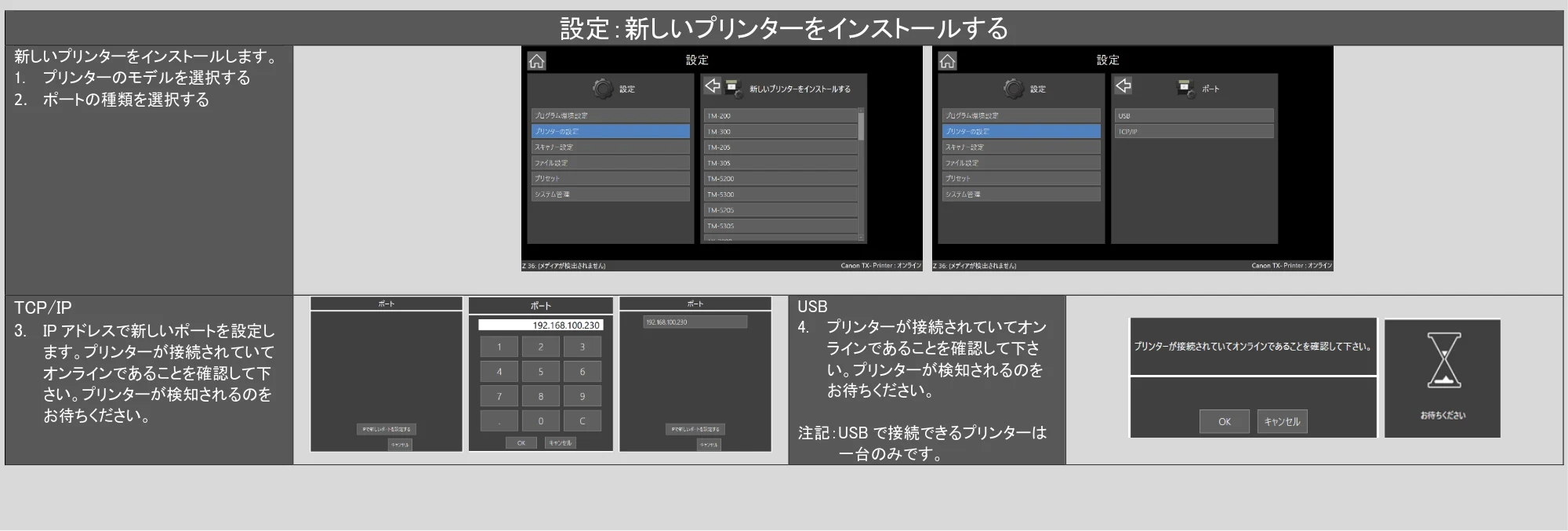Click home icon in the ポート (USB/TCP/IP) screen
The height and width of the screenshot is (531, 1568).
tap(947, 61)
